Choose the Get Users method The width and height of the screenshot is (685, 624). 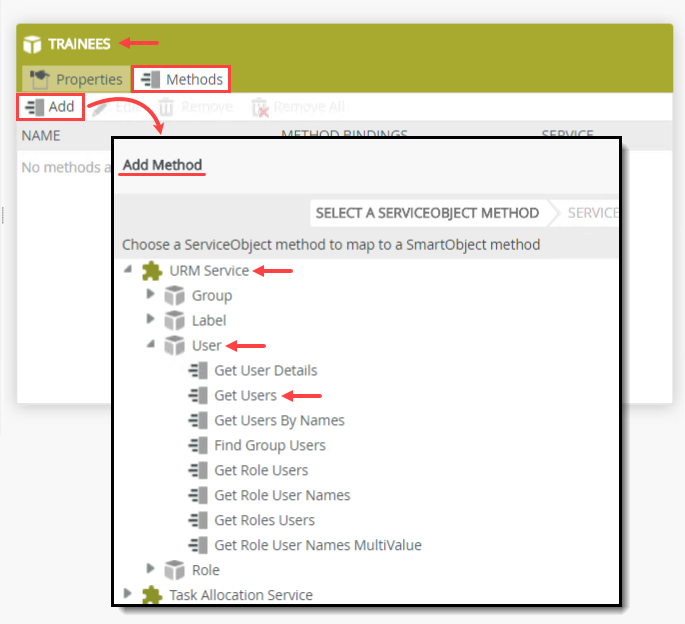pyautogui.click(x=246, y=395)
